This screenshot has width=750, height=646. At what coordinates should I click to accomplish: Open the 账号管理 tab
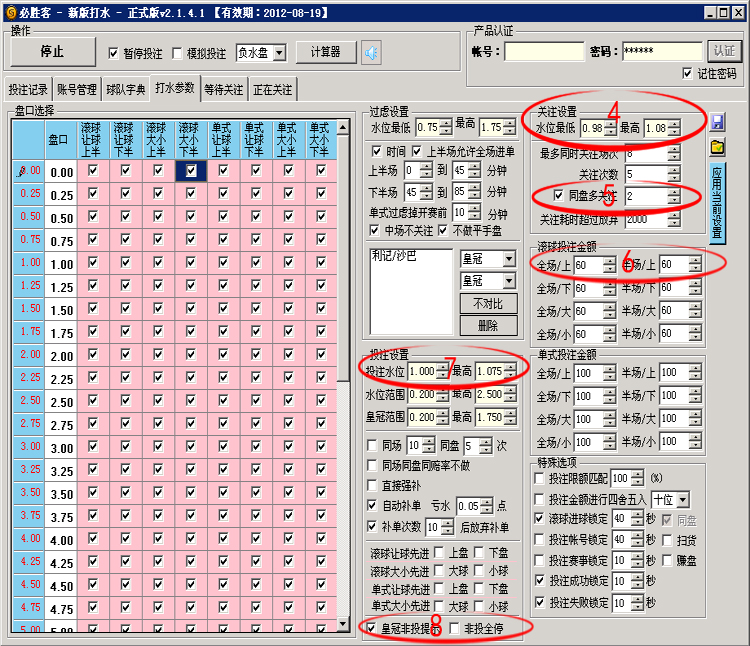77,89
